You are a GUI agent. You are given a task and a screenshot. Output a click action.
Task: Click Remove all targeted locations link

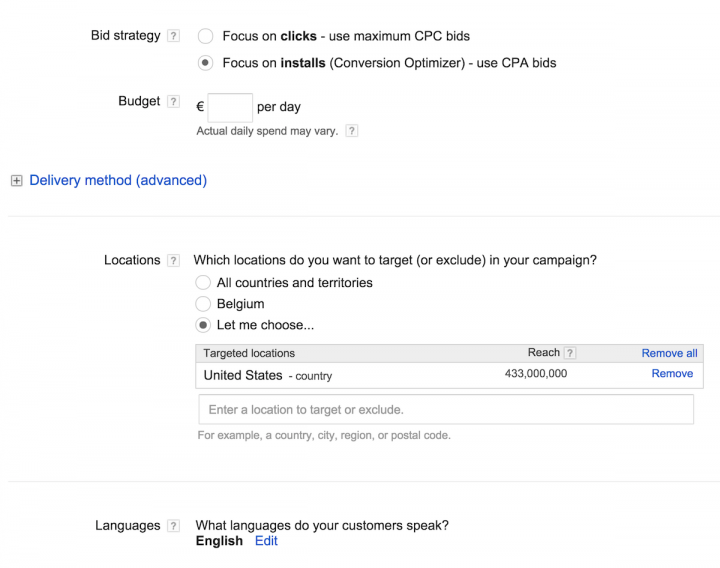tap(669, 353)
